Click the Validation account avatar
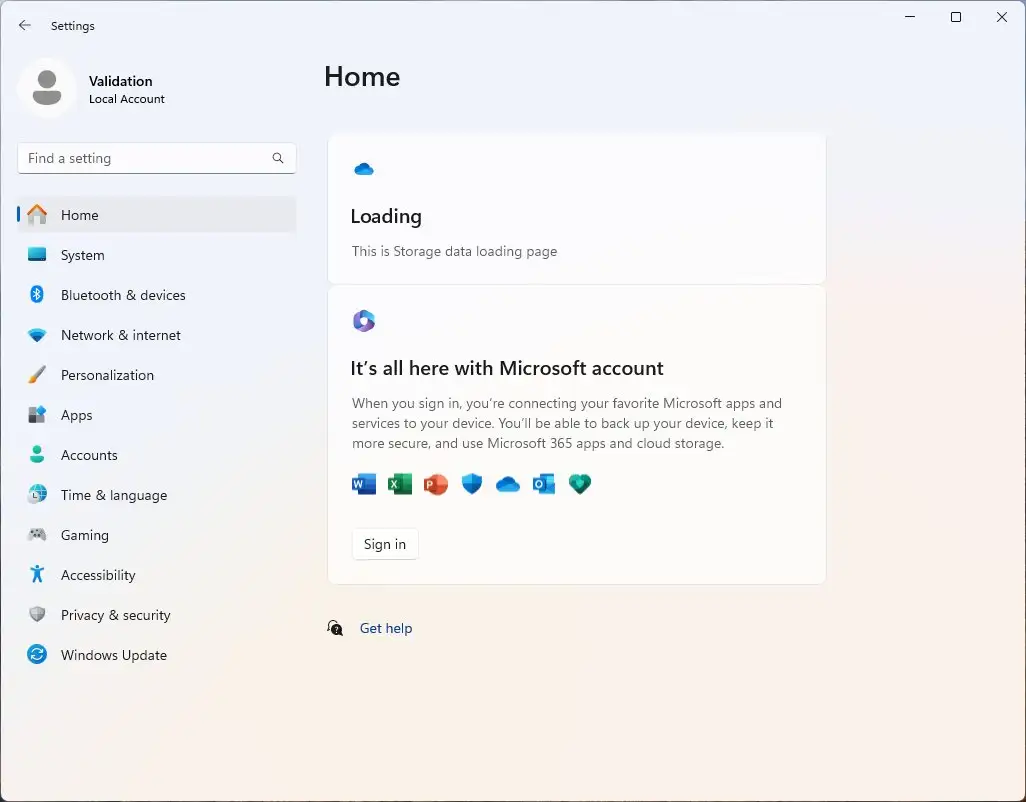Image resolution: width=1026 pixels, height=802 pixels. coord(47,88)
